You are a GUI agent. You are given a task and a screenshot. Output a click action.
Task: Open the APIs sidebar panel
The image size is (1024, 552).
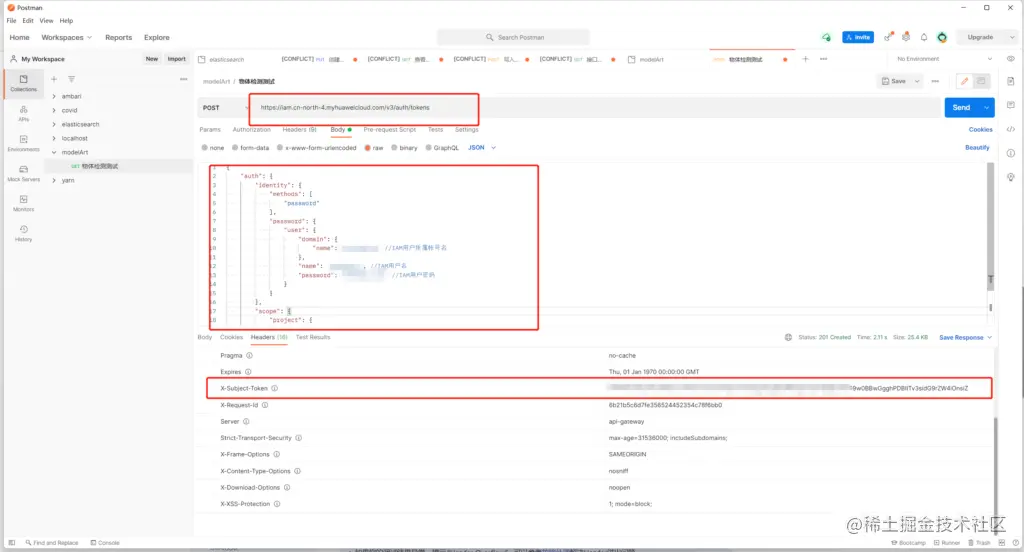24,114
